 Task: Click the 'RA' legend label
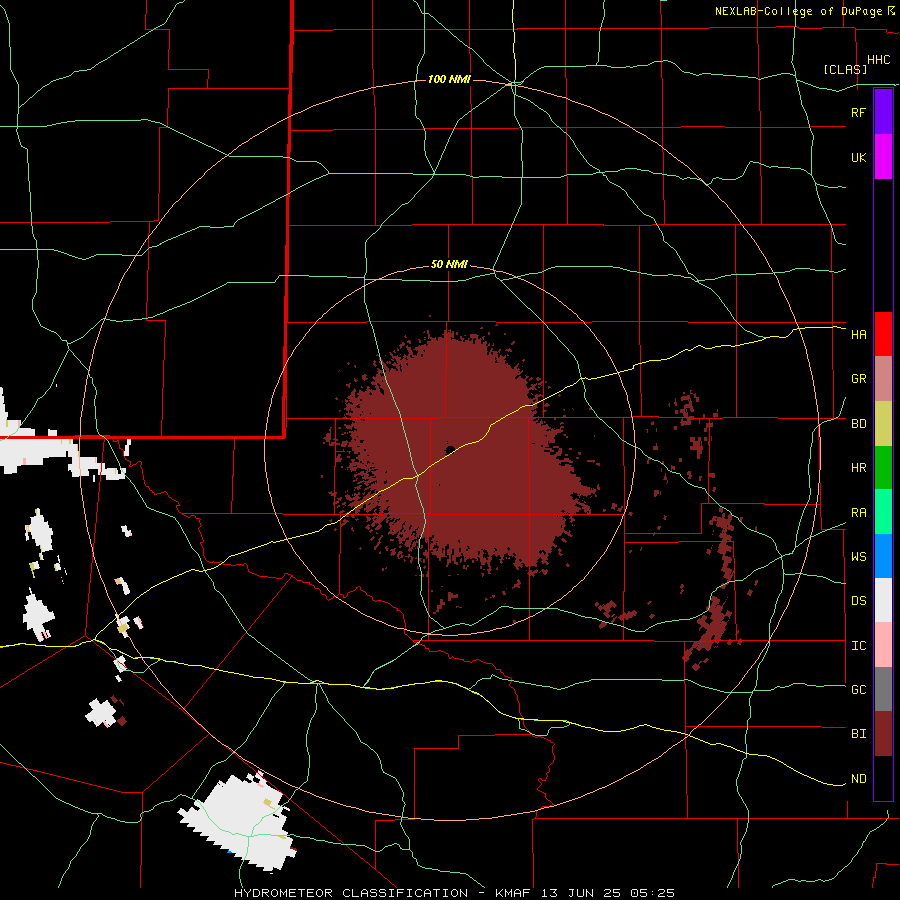click(x=858, y=513)
